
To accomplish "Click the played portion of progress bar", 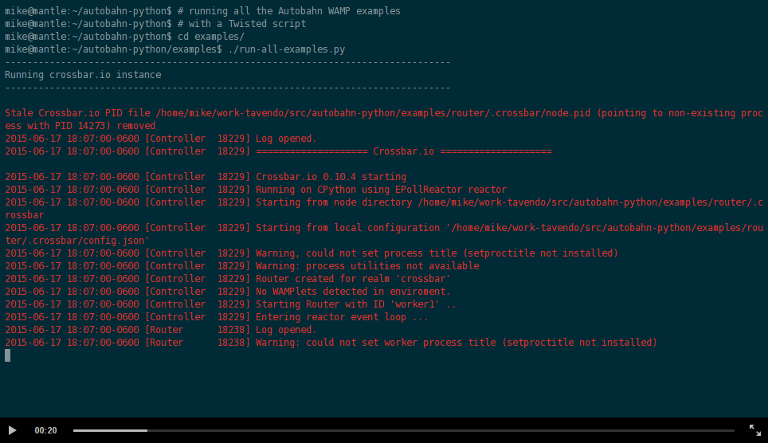I will [x=110, y=430].
